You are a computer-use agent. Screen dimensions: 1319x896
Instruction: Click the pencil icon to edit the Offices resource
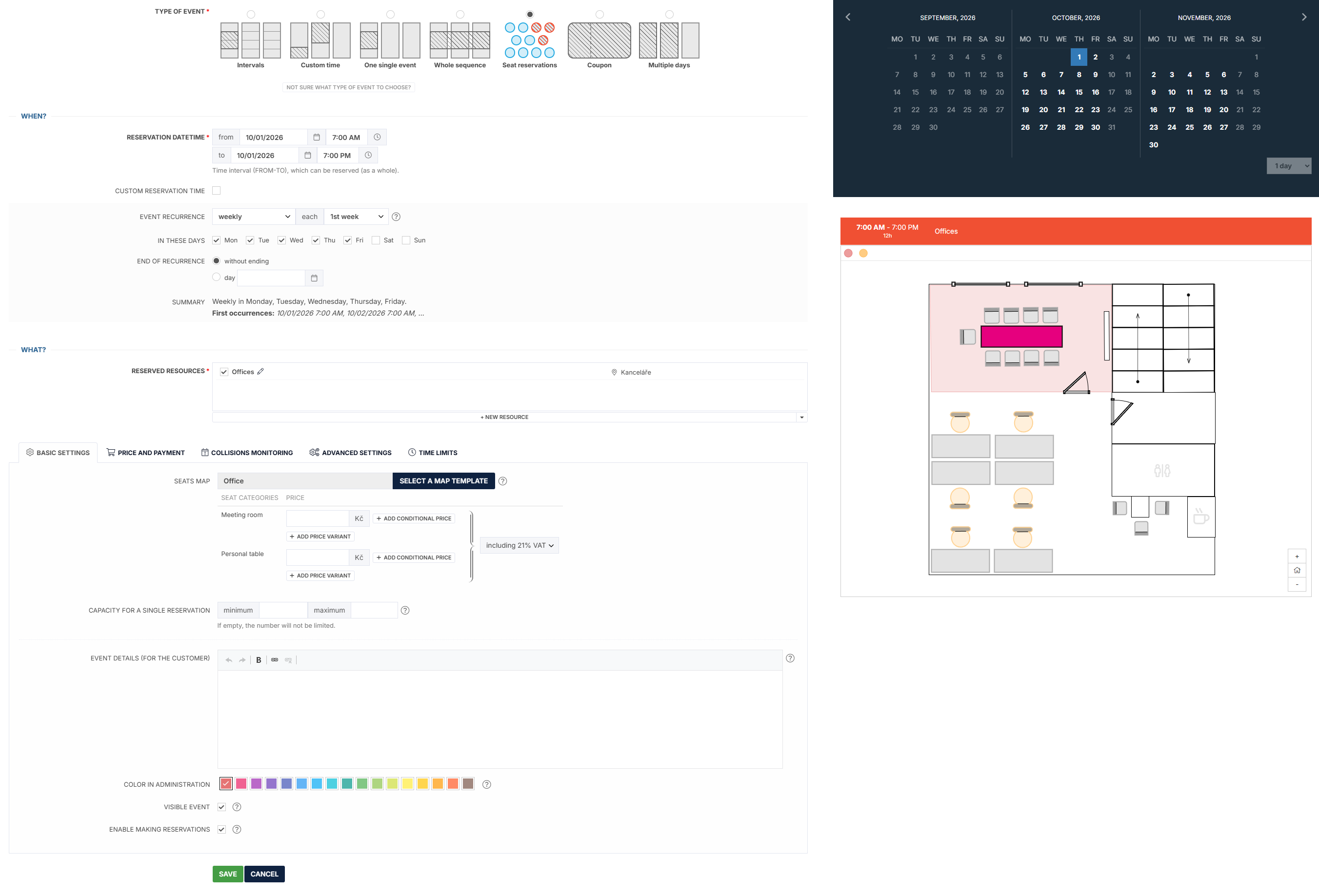260,372
